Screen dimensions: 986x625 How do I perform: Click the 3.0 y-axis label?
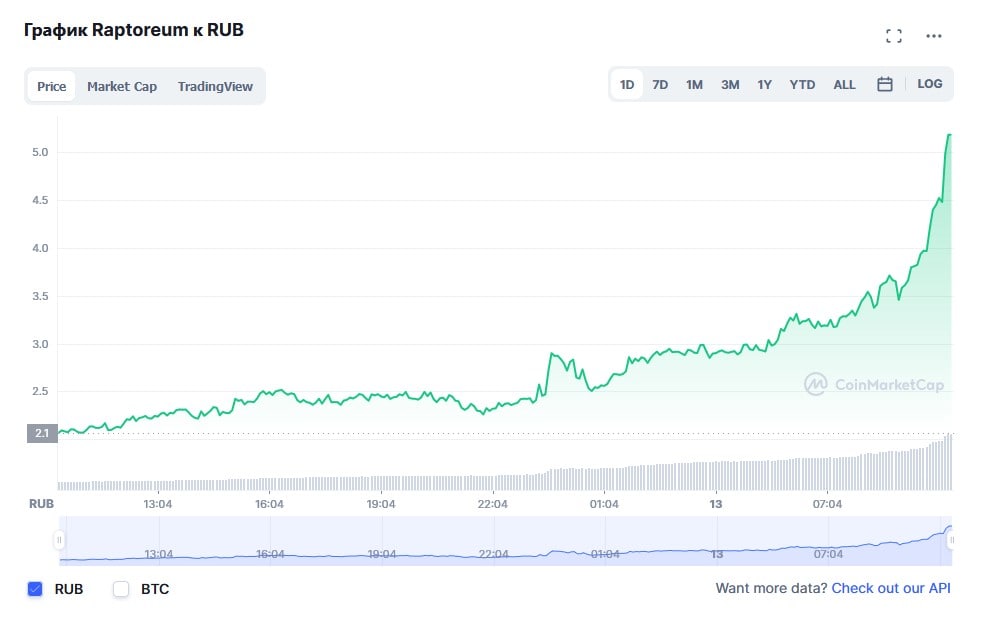point(40,344)
